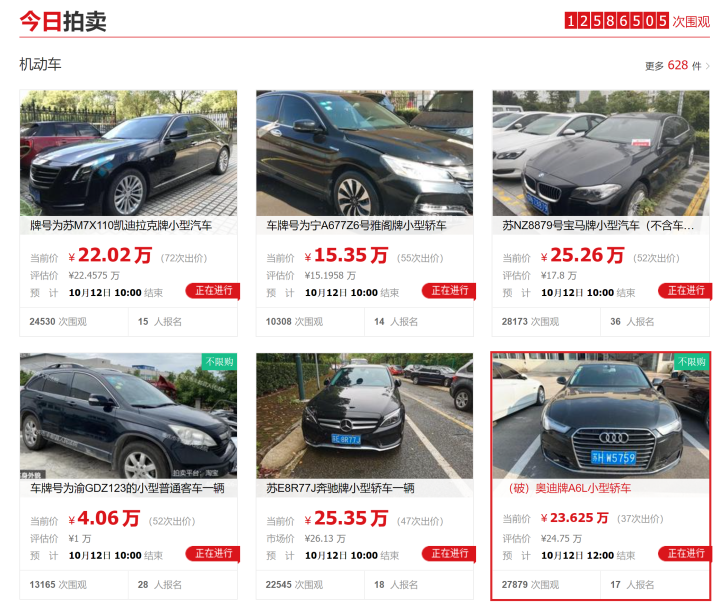Click the 今日拍卖 heading
Screen dimensions: 720x608
click(63, 21)
